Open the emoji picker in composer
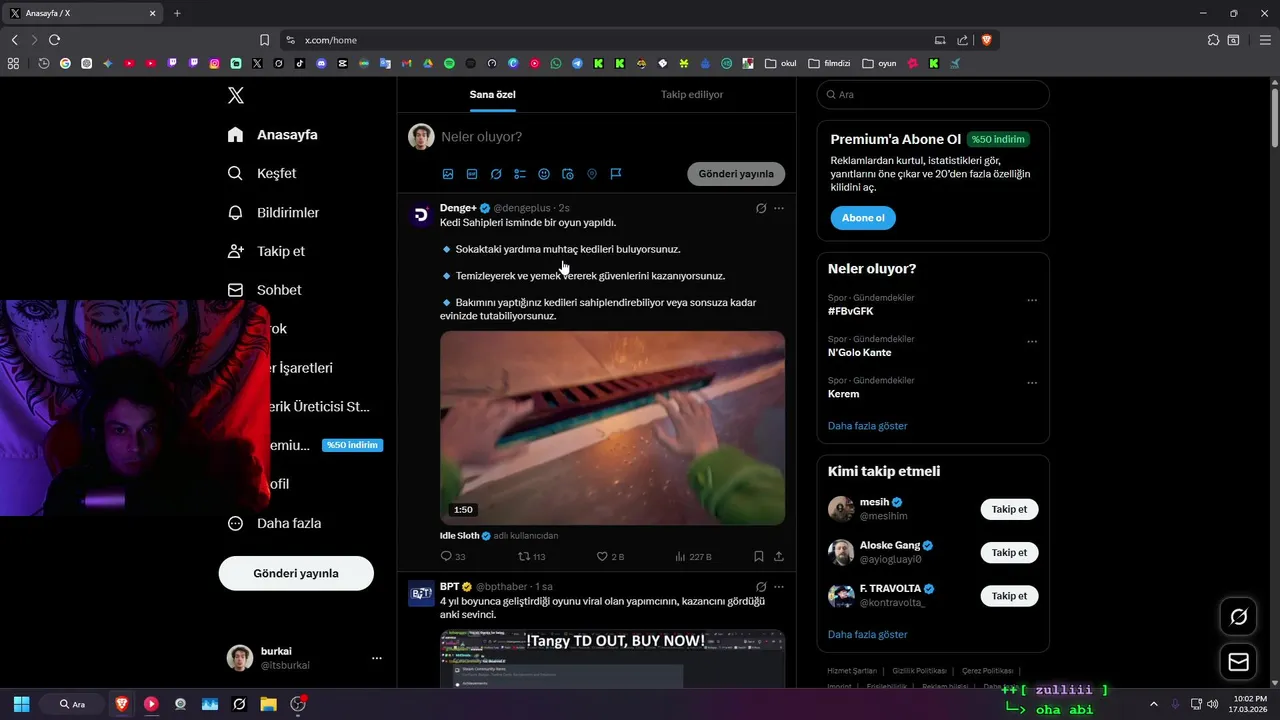The image size is (1280, 720). pyautogui.click(x=544, y=174)
